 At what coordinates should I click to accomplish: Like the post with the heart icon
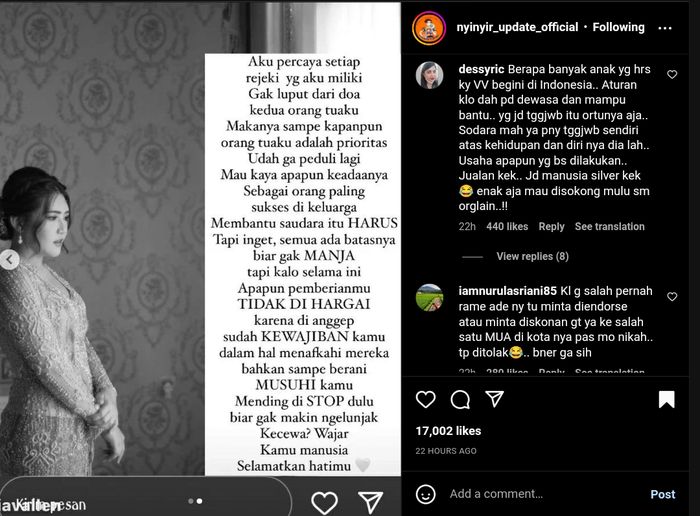tap(425, 399)
